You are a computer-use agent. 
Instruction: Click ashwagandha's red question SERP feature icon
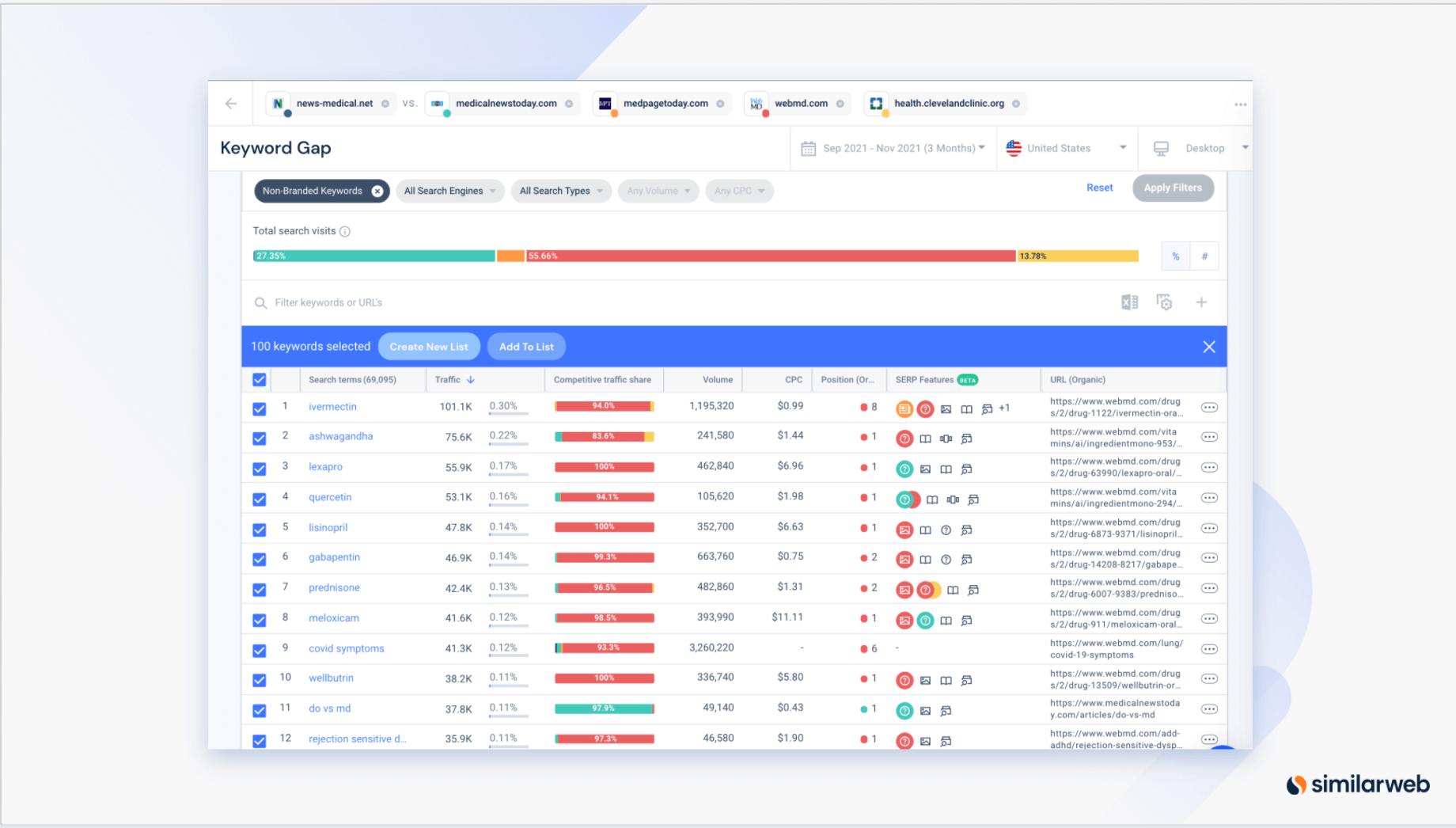point(904,439)
